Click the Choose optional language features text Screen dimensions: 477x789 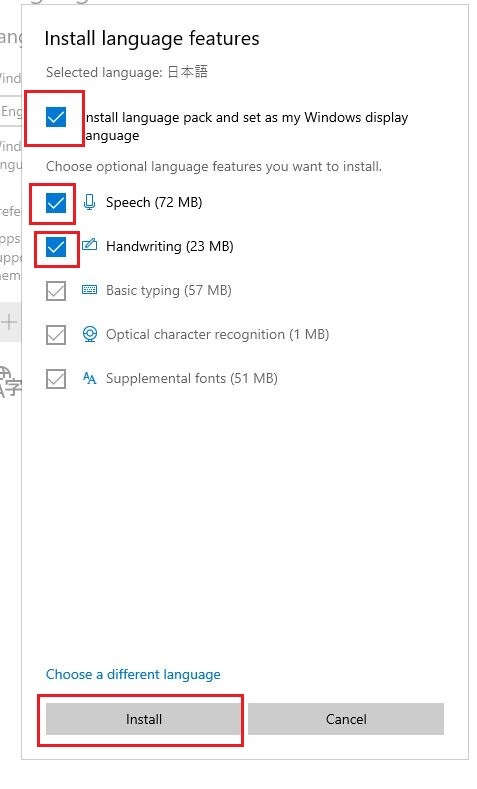click(214, 167)
